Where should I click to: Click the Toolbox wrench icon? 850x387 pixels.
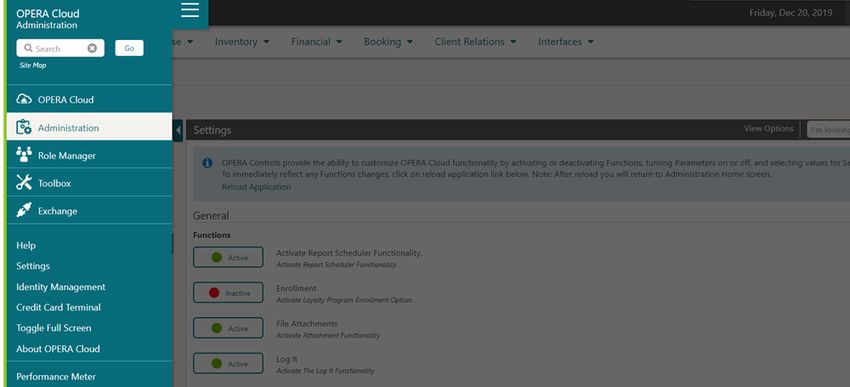coord(24,183)
